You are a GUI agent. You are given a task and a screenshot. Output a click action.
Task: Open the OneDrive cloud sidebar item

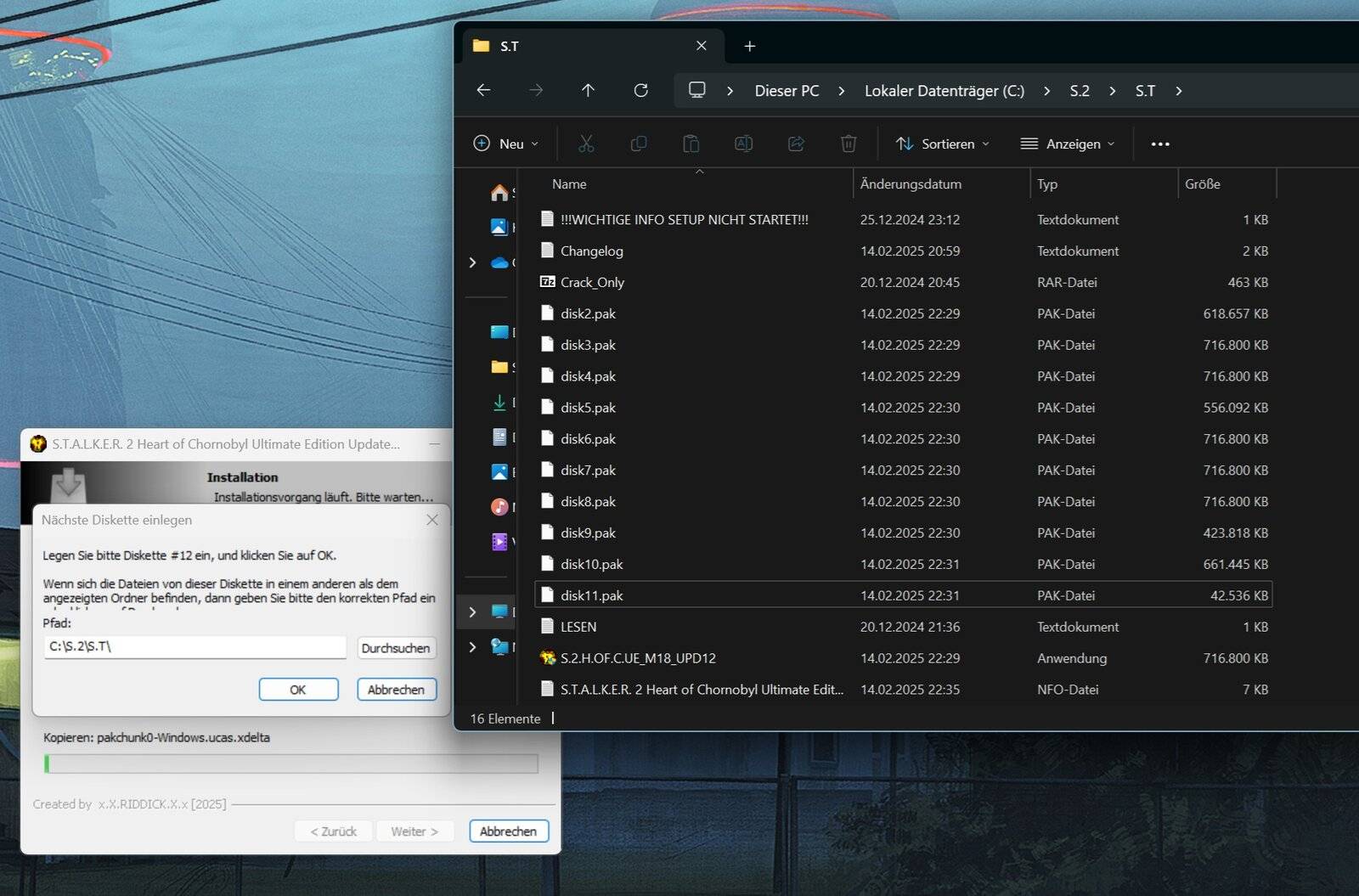point(499,262)
